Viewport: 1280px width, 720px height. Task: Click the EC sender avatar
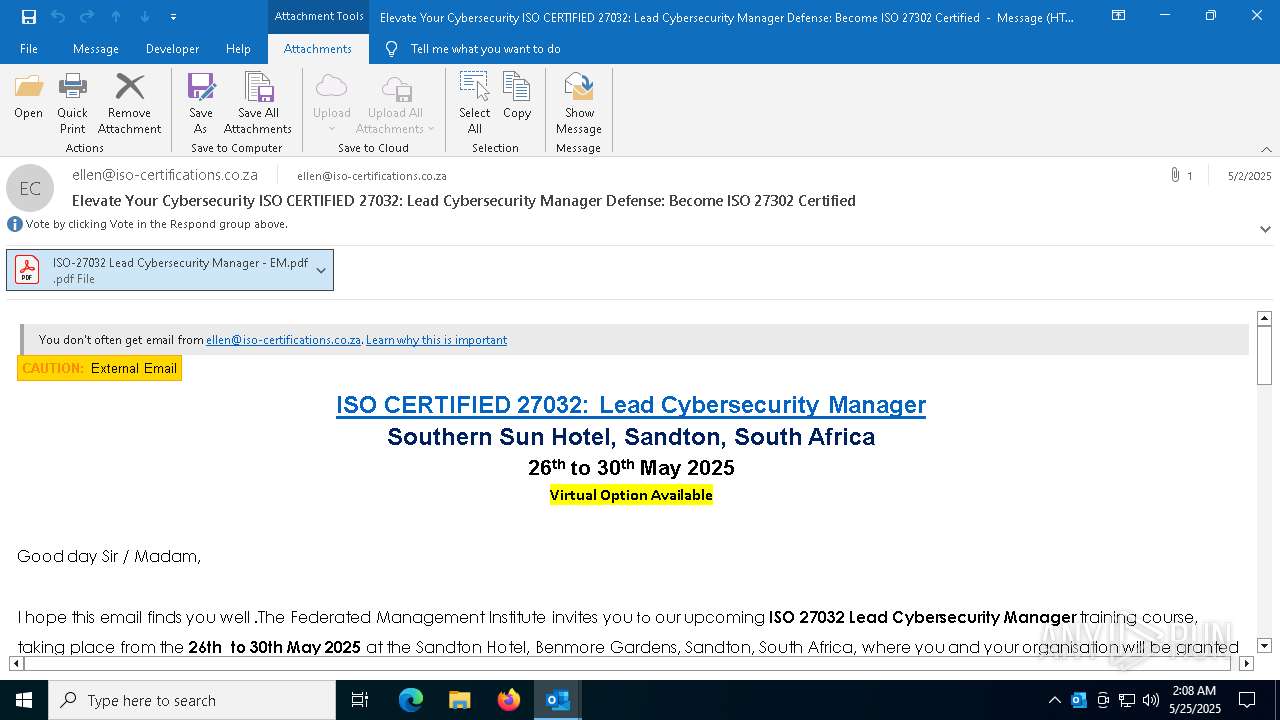[x=30, y=188]
